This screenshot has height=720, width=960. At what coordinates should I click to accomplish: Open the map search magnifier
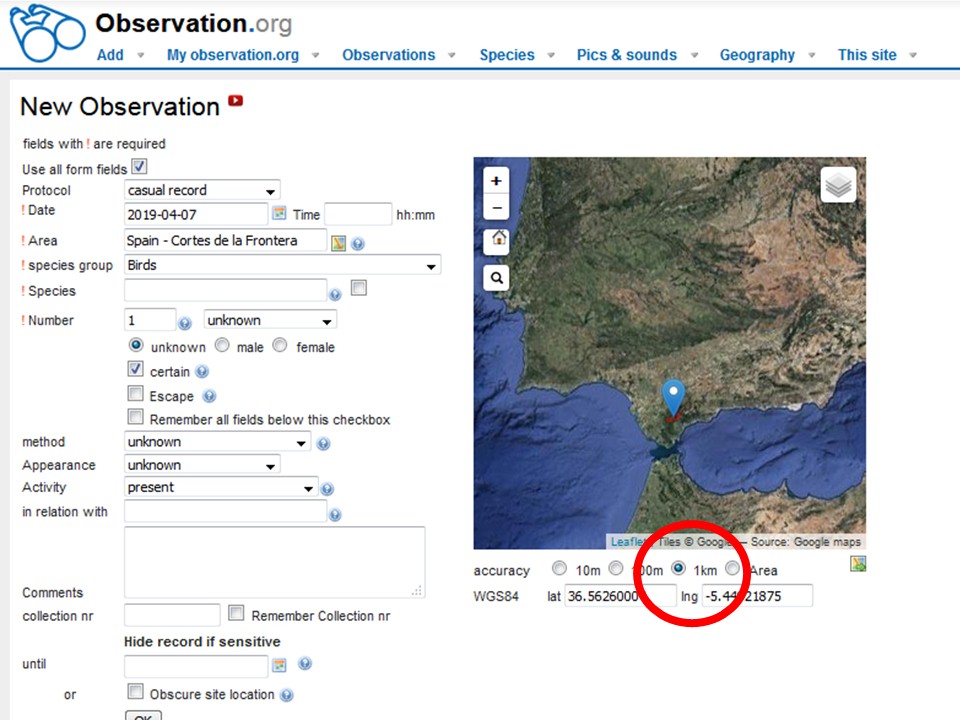(x=497, y=278)
